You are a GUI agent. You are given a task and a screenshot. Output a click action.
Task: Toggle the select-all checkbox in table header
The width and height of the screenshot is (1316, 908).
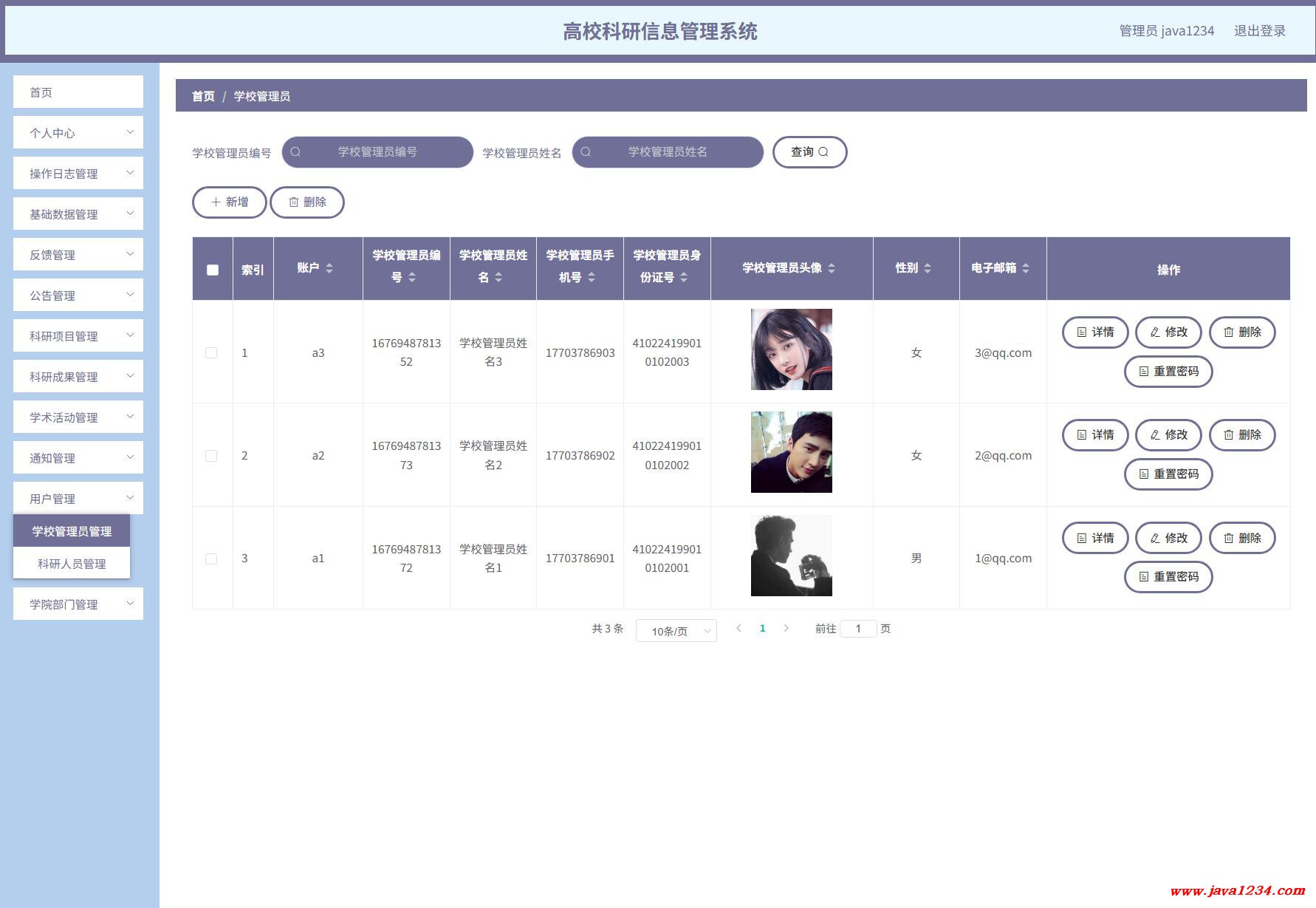(x=213, y=270)
